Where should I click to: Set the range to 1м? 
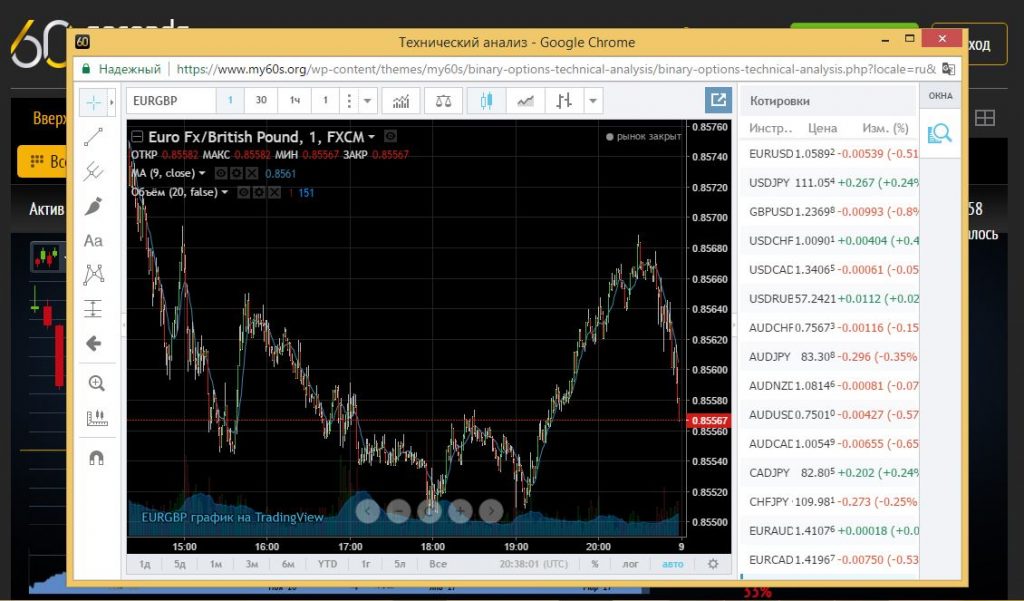pos(216,564)
